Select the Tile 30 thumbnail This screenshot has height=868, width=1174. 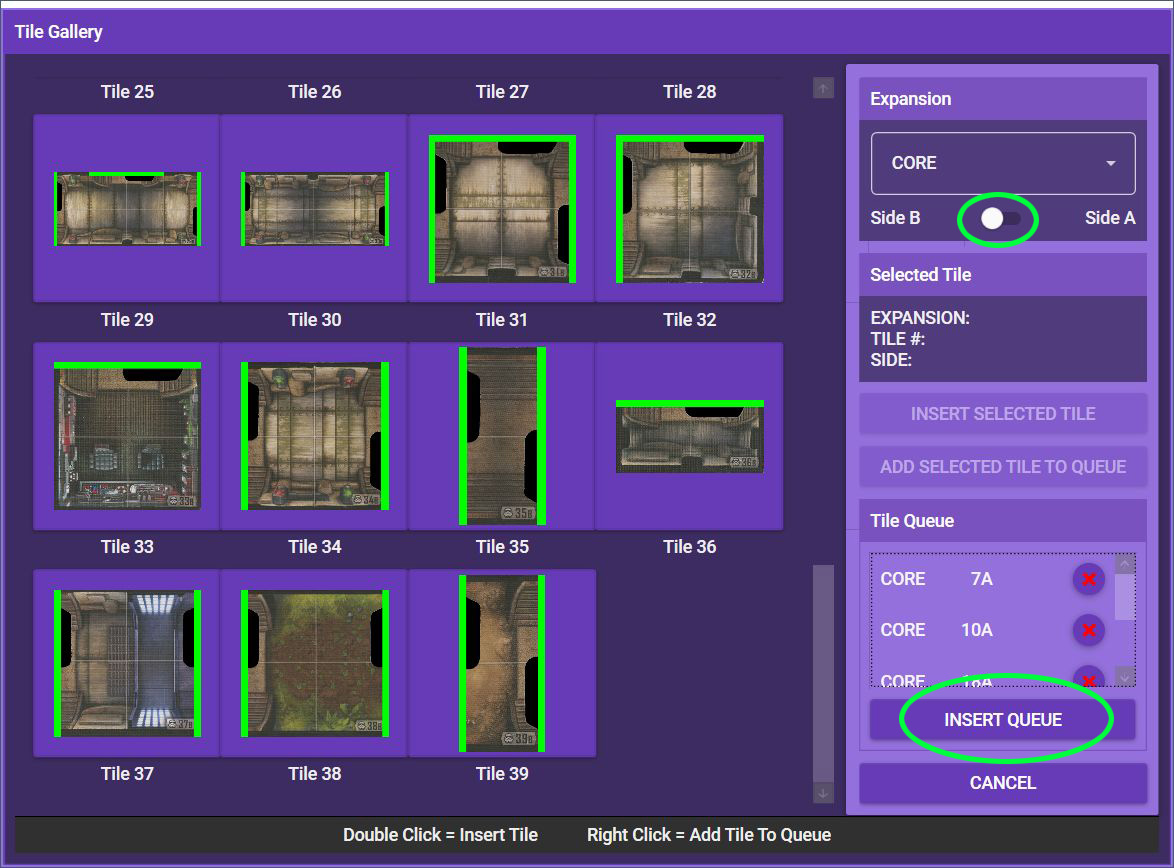point(314,209)
